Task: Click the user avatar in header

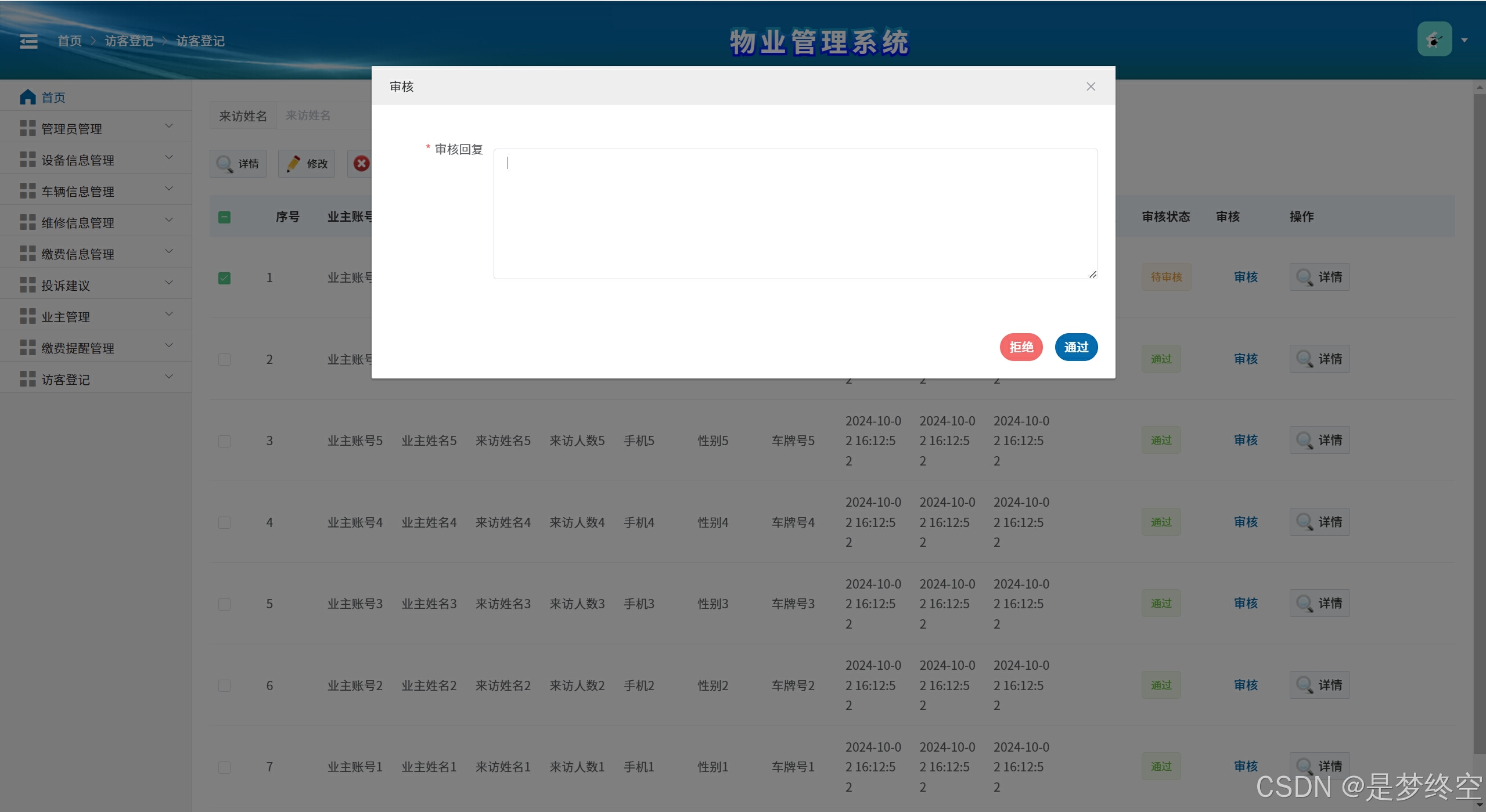Action: [x=1434, y=39]
